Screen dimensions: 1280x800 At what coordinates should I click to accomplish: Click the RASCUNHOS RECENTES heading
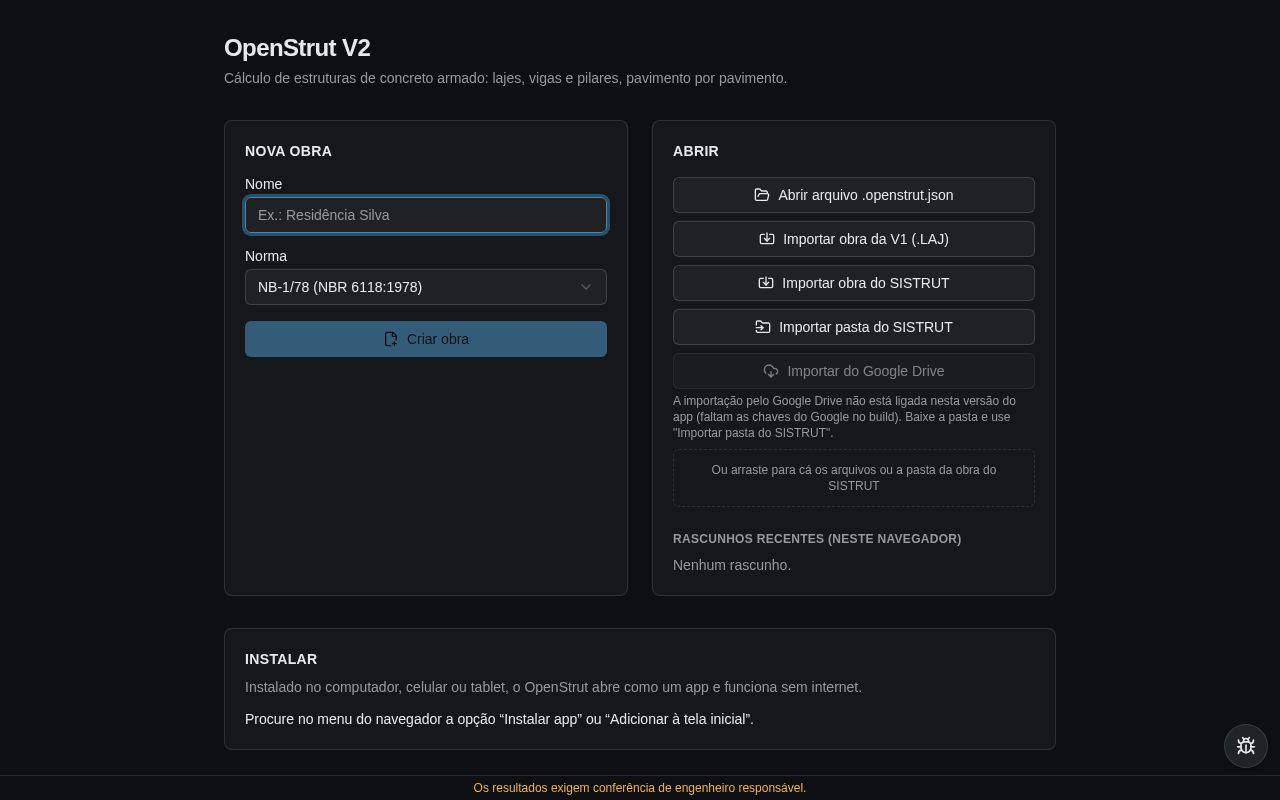coord(817,539)
